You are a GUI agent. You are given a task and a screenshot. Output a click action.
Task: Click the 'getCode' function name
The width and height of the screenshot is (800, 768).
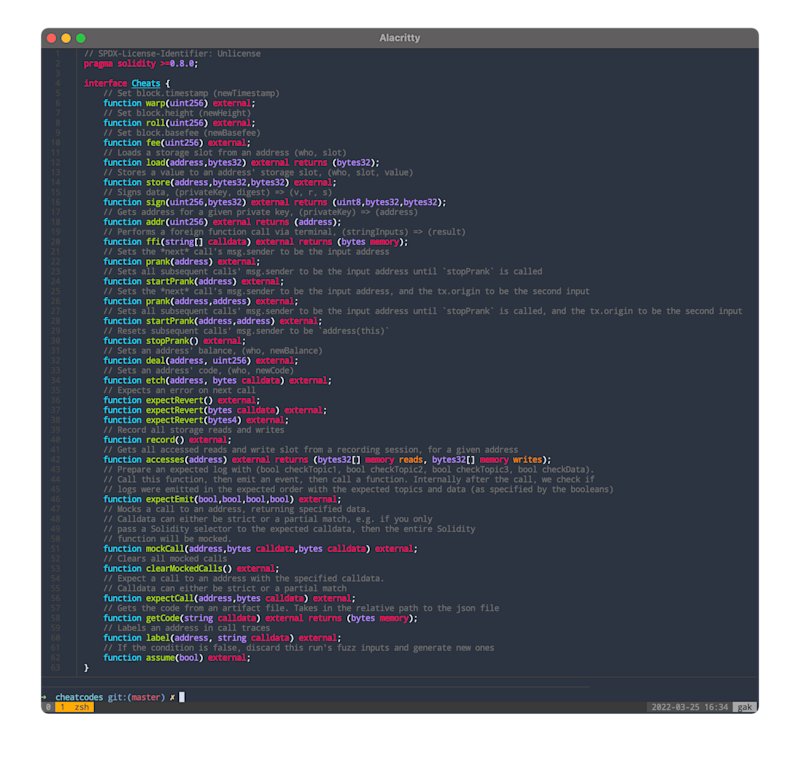(163, 618)
